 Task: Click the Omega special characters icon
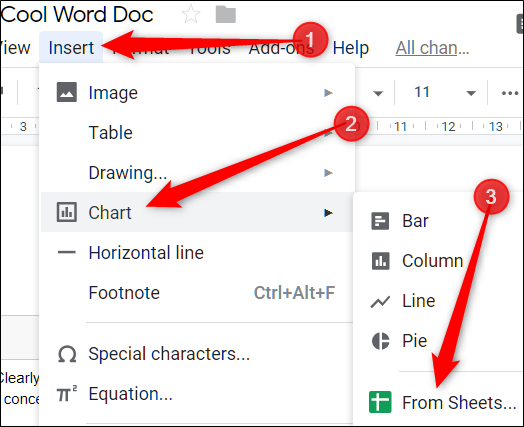pos(67,354)
